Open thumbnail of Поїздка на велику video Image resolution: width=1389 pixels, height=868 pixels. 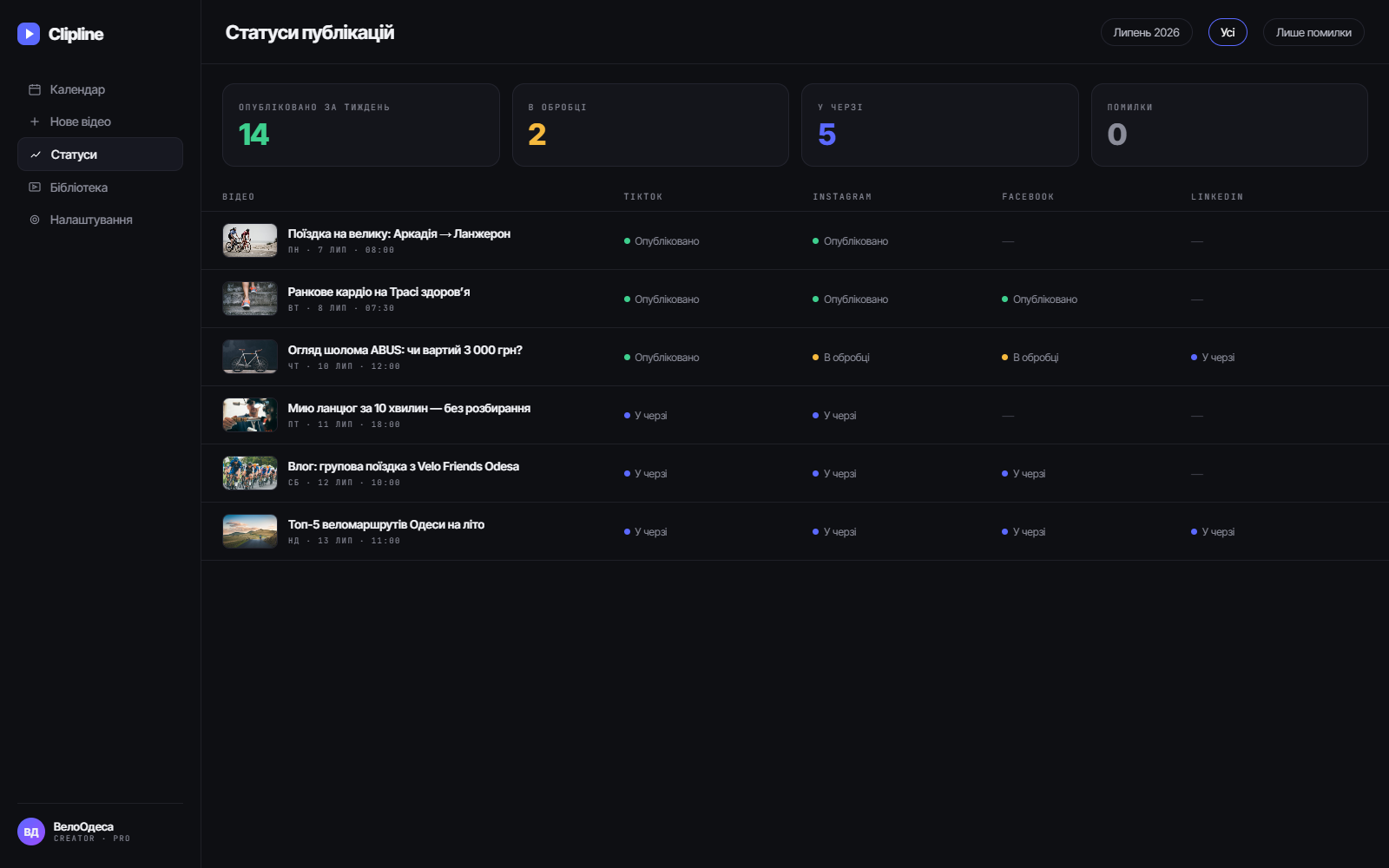250,240
